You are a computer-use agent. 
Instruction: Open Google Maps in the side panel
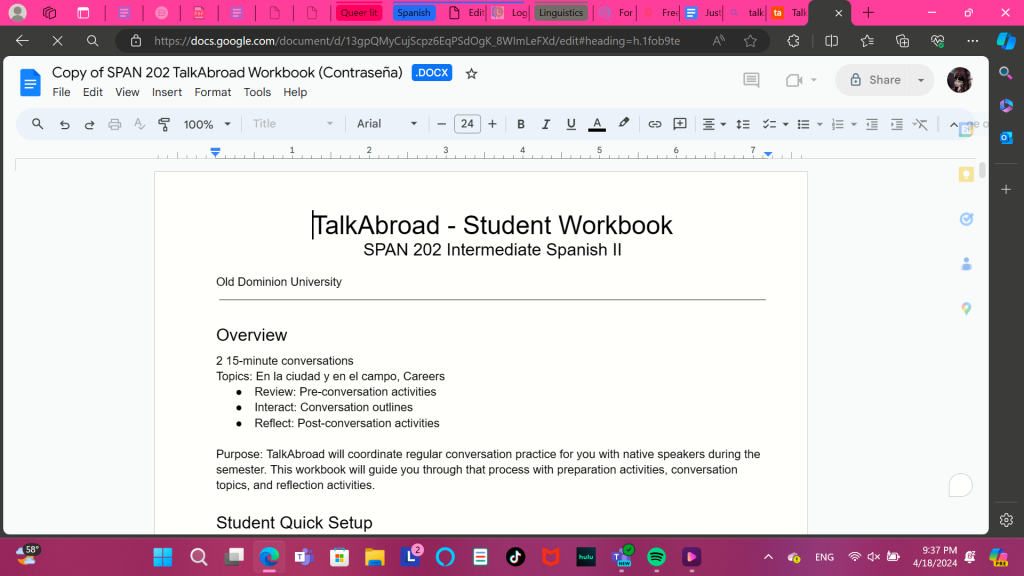tap(966, 308)
